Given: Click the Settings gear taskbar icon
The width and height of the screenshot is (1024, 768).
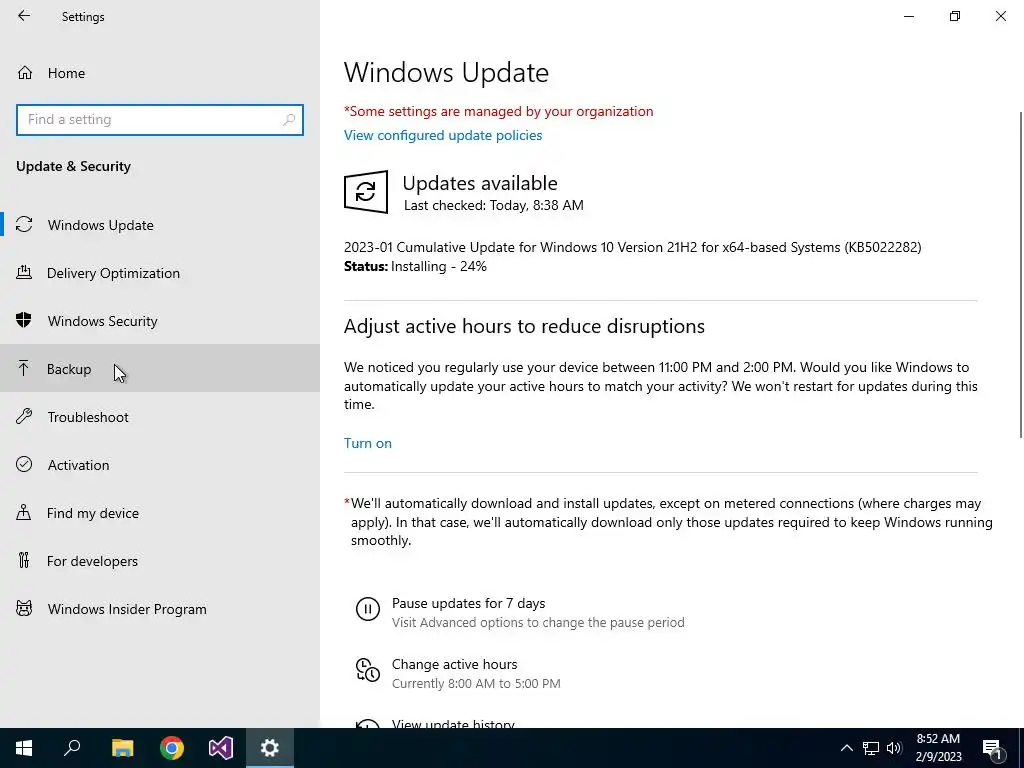Looking at the screenshot, I should (270, 748).
